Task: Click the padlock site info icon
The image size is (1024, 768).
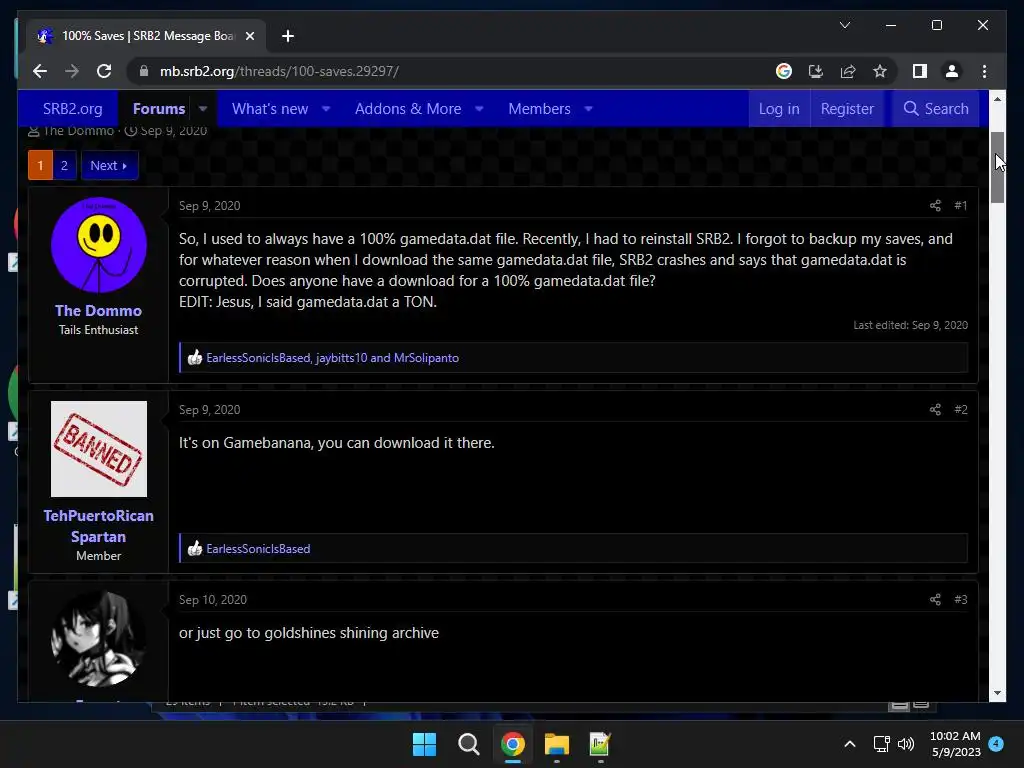Action: click(144, 71)
